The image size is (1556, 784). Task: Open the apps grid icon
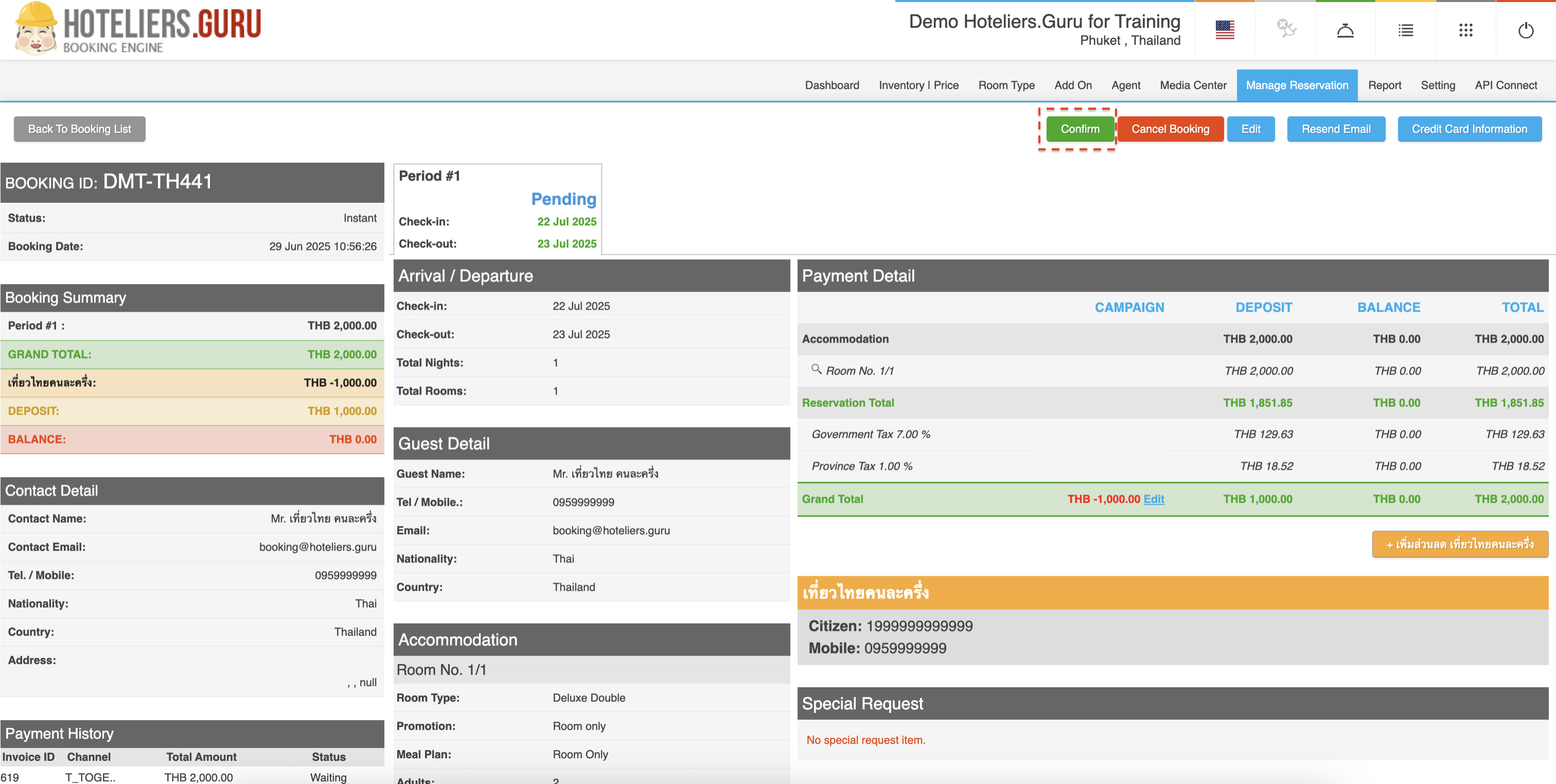point(1465,30)
